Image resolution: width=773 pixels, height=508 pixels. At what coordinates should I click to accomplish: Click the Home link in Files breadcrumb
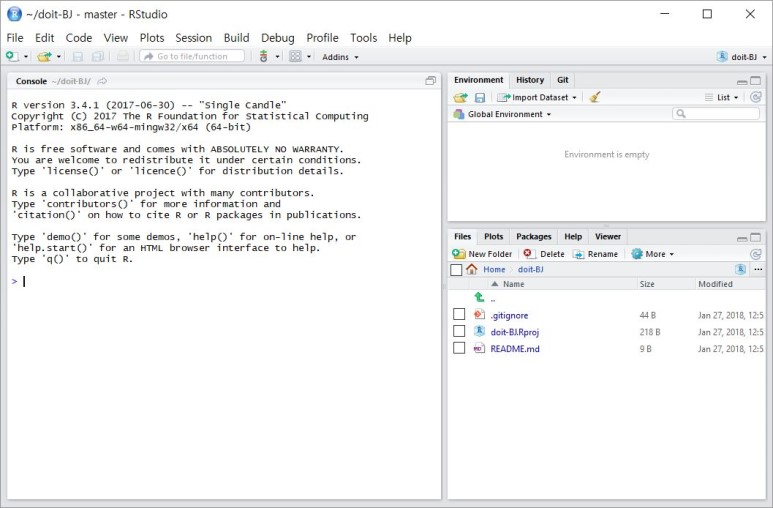[494, 270]
